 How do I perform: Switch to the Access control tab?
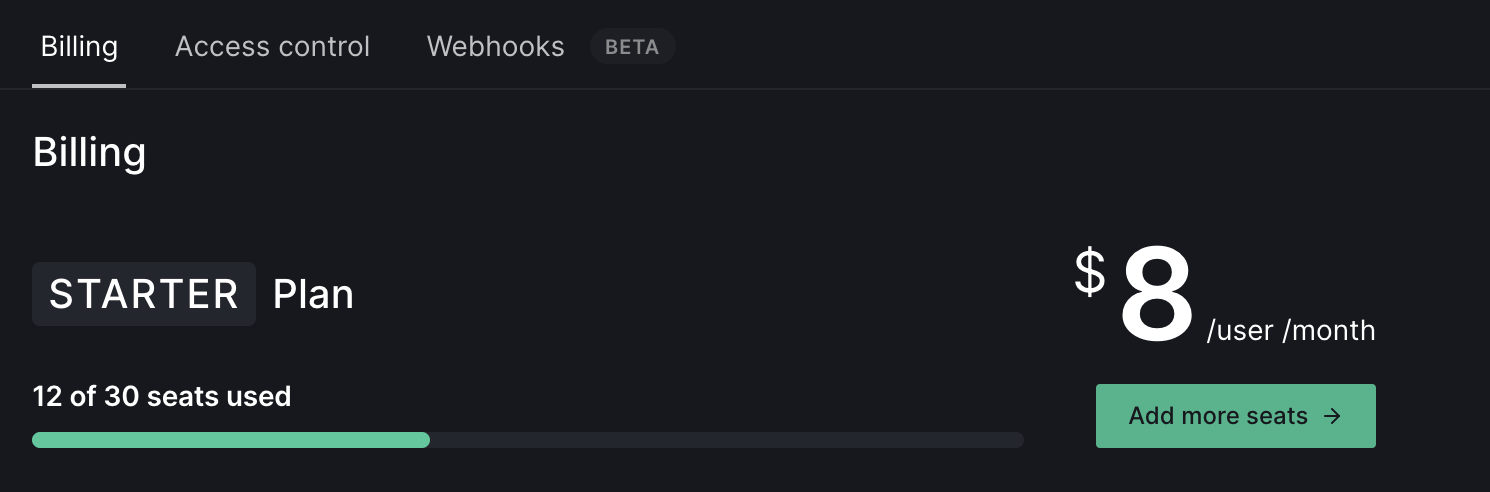coord(272,47)
